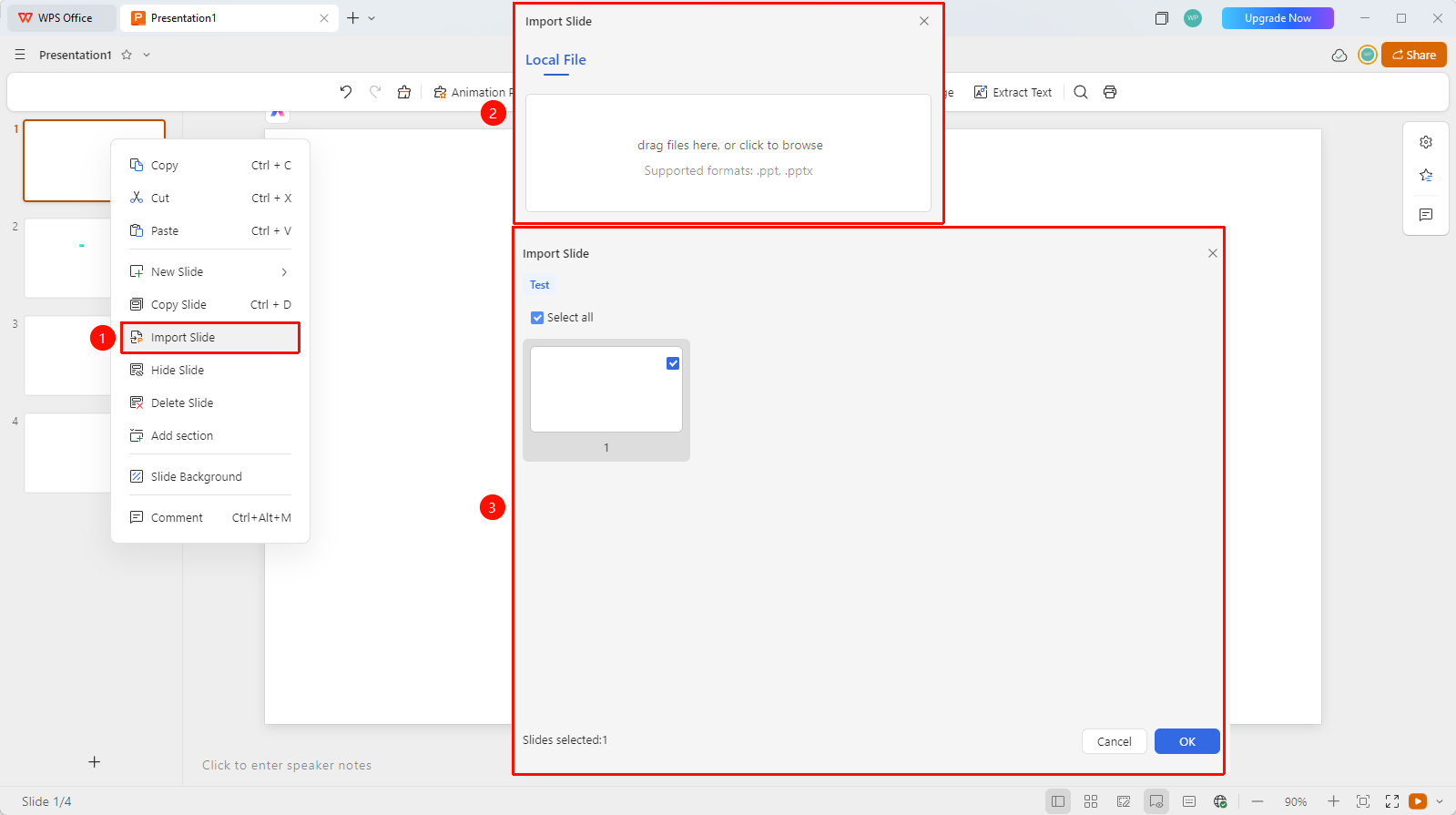
Task: Click the fit-to-window icon
Action: pyautogui.click(x=1363, y=801)
